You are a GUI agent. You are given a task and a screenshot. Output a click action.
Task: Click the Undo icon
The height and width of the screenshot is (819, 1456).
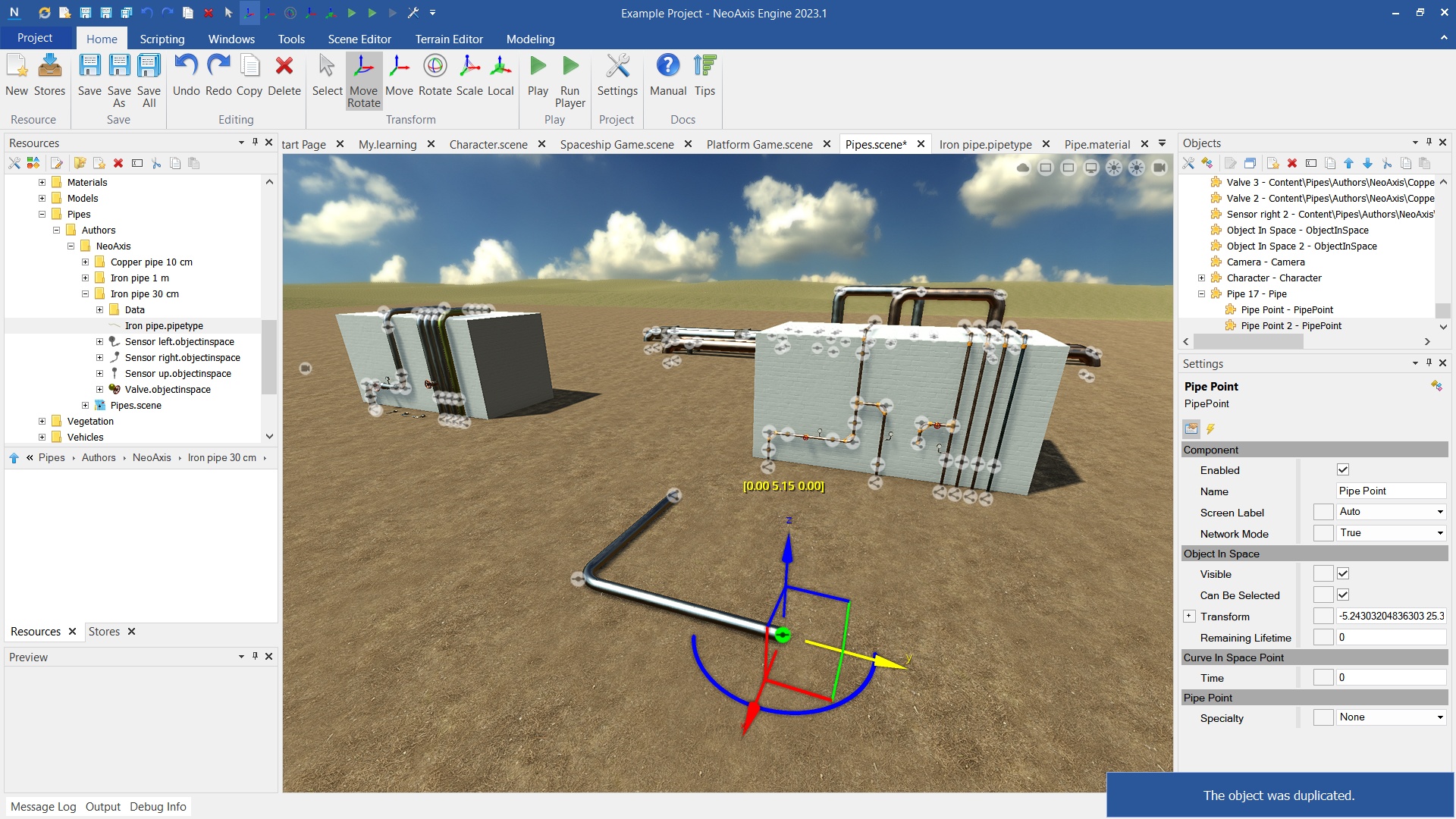[186, 67]
